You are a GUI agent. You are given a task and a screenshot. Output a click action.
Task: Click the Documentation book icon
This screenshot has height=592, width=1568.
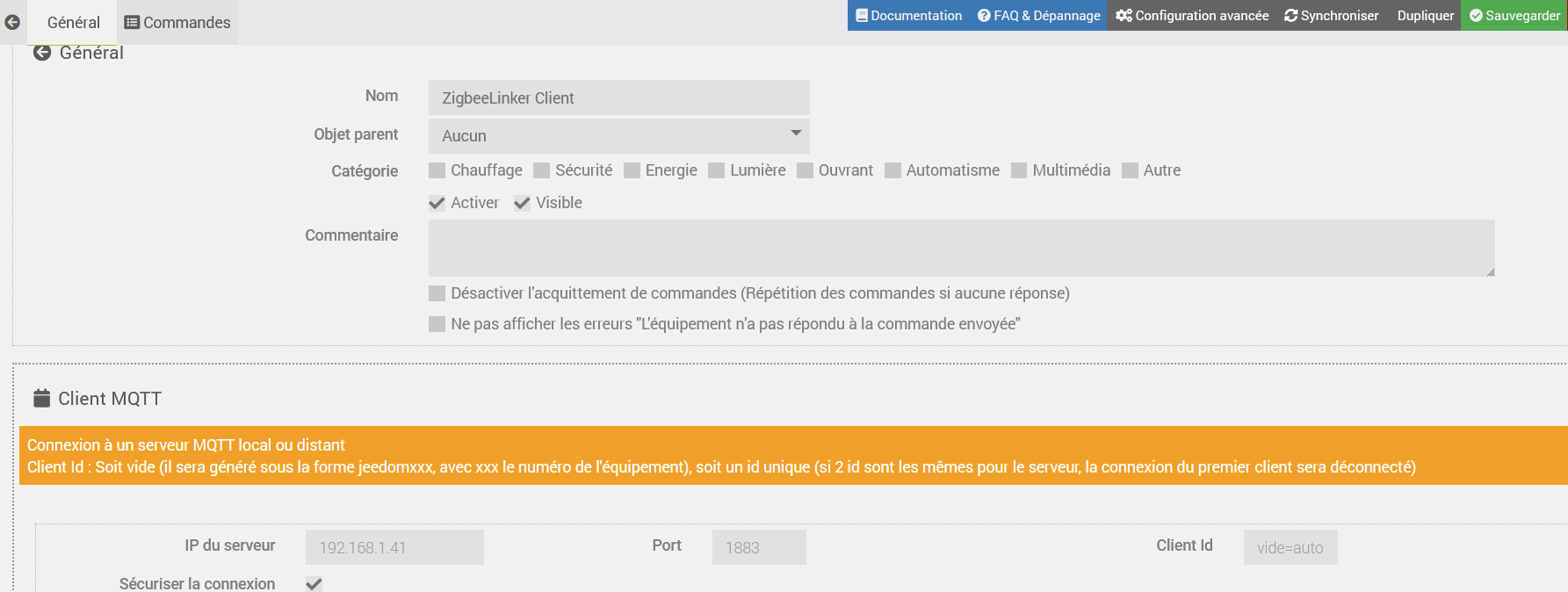[862, 16]
